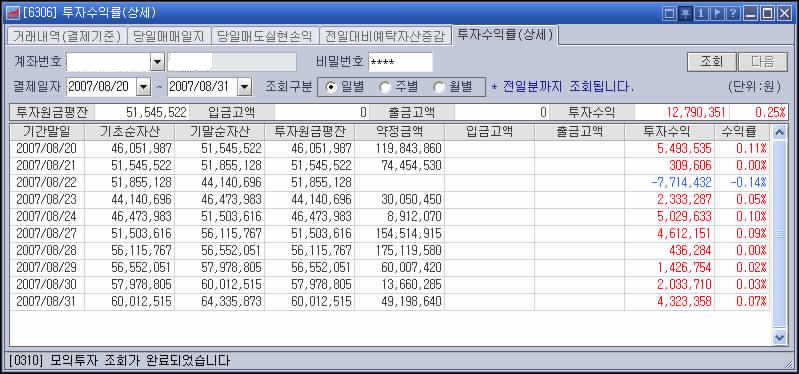Click the 조회 search button
This screenshot has height=374, width=799.
tap(711, 62)
